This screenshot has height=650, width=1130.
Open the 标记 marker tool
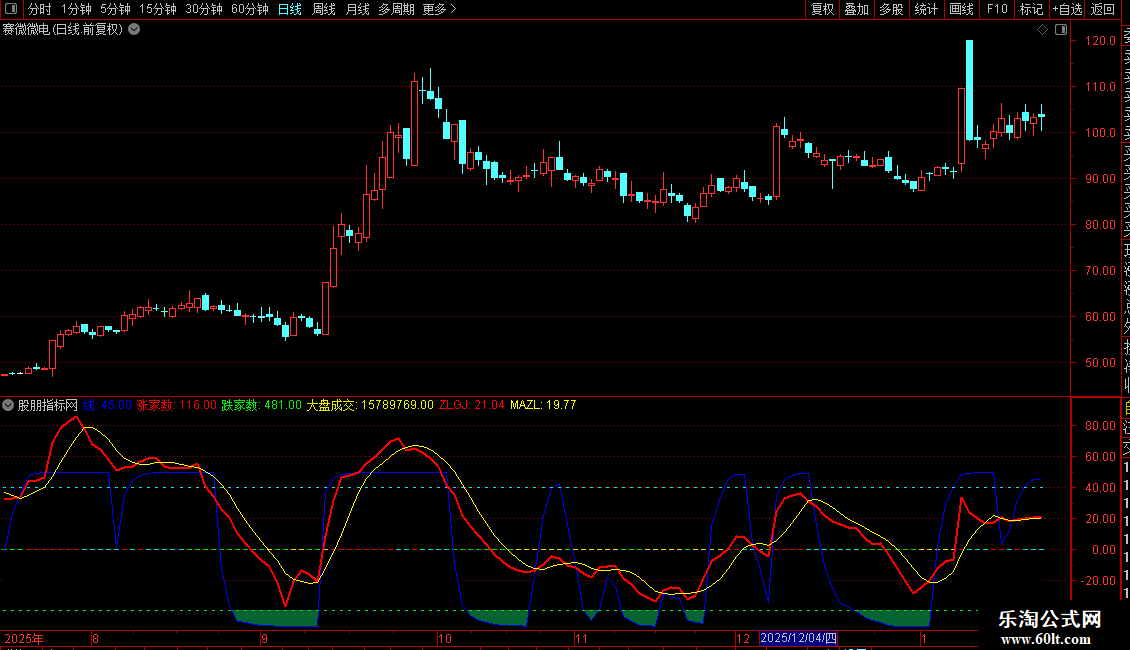[1030, 9]
